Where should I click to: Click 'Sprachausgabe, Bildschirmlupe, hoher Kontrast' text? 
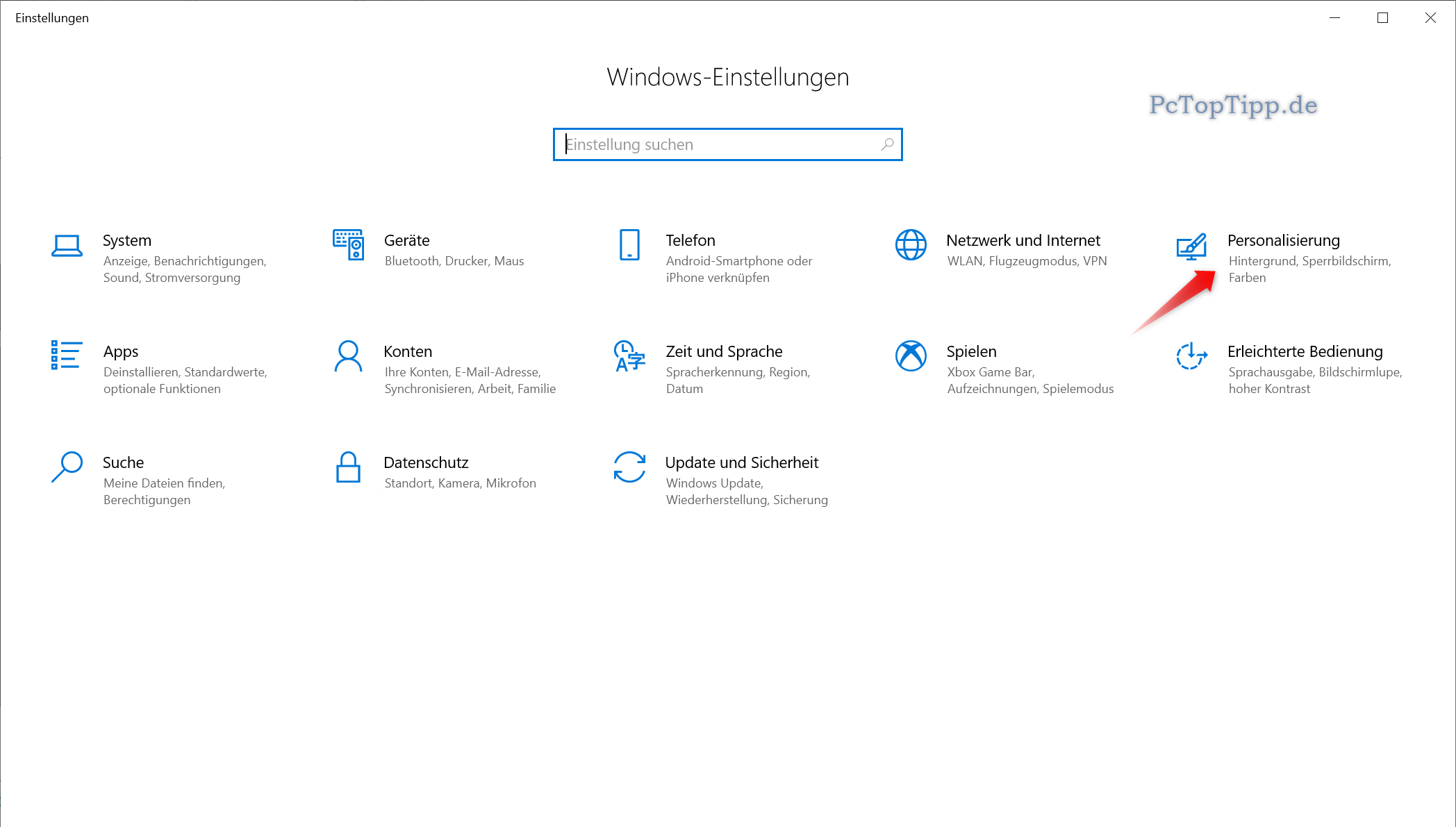pos(1315,381)
